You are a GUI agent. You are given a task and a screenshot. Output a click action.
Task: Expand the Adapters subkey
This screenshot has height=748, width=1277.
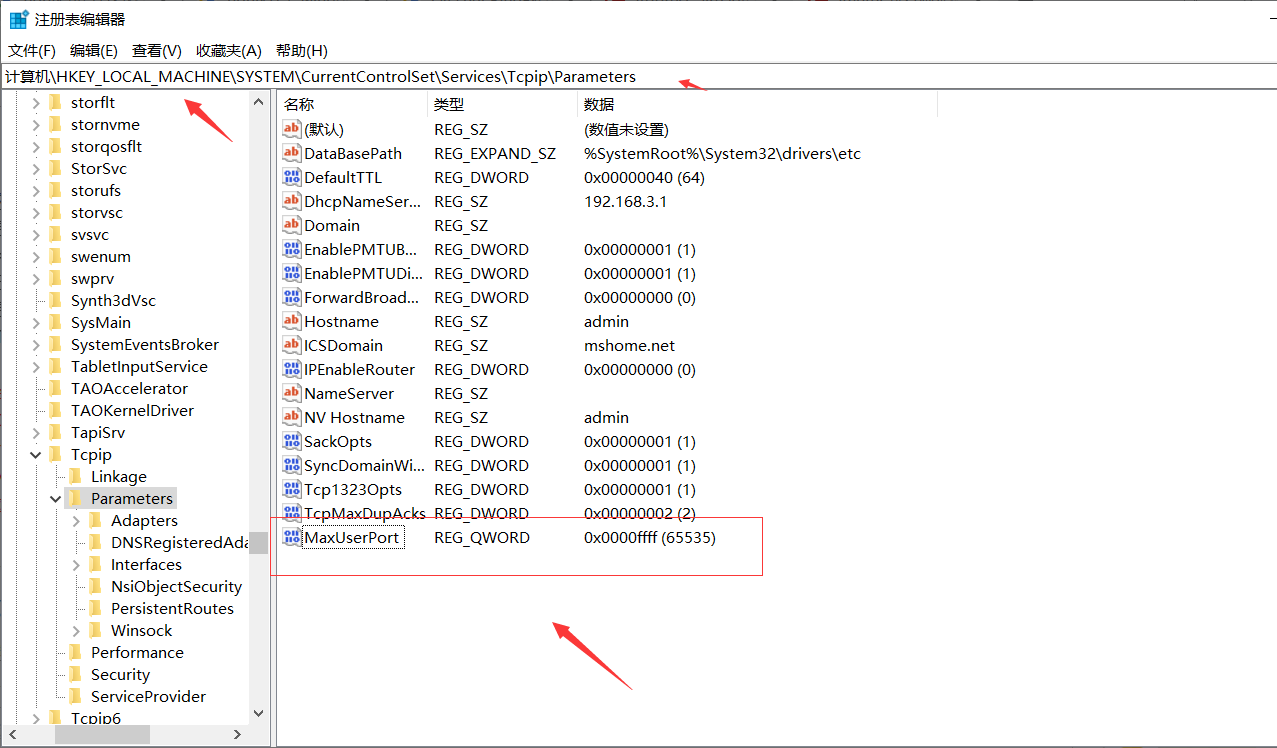pyautogui.click(x=76, y=520)
